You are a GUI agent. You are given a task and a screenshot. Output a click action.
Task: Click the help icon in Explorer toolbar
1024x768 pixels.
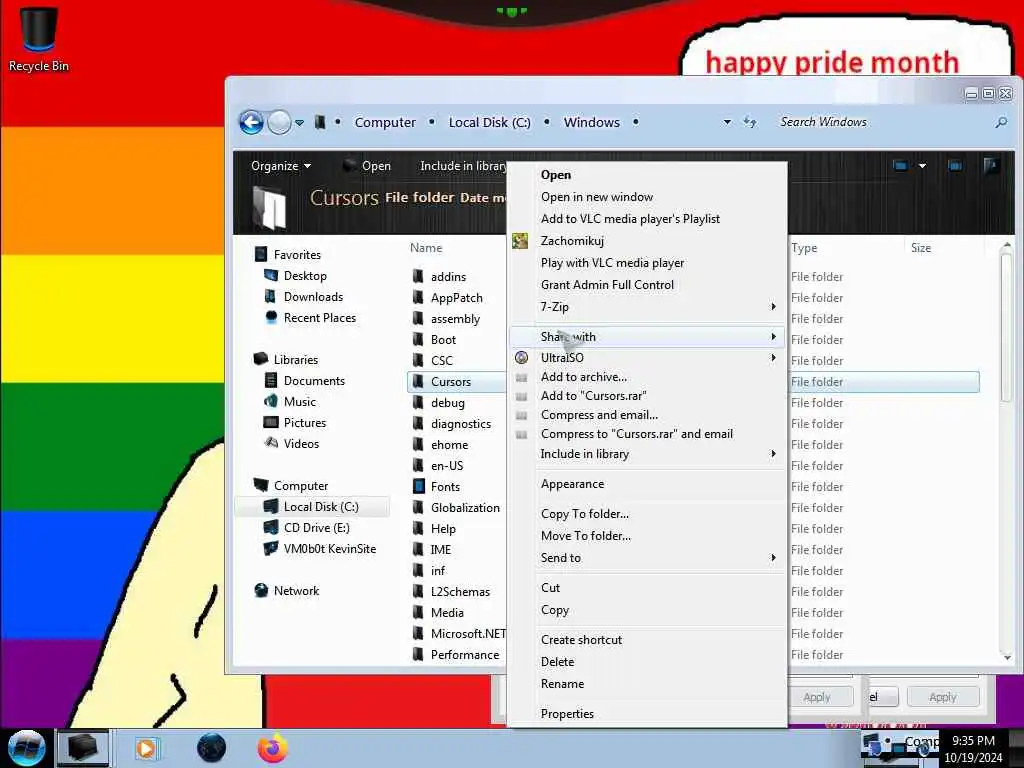[991, 166]
